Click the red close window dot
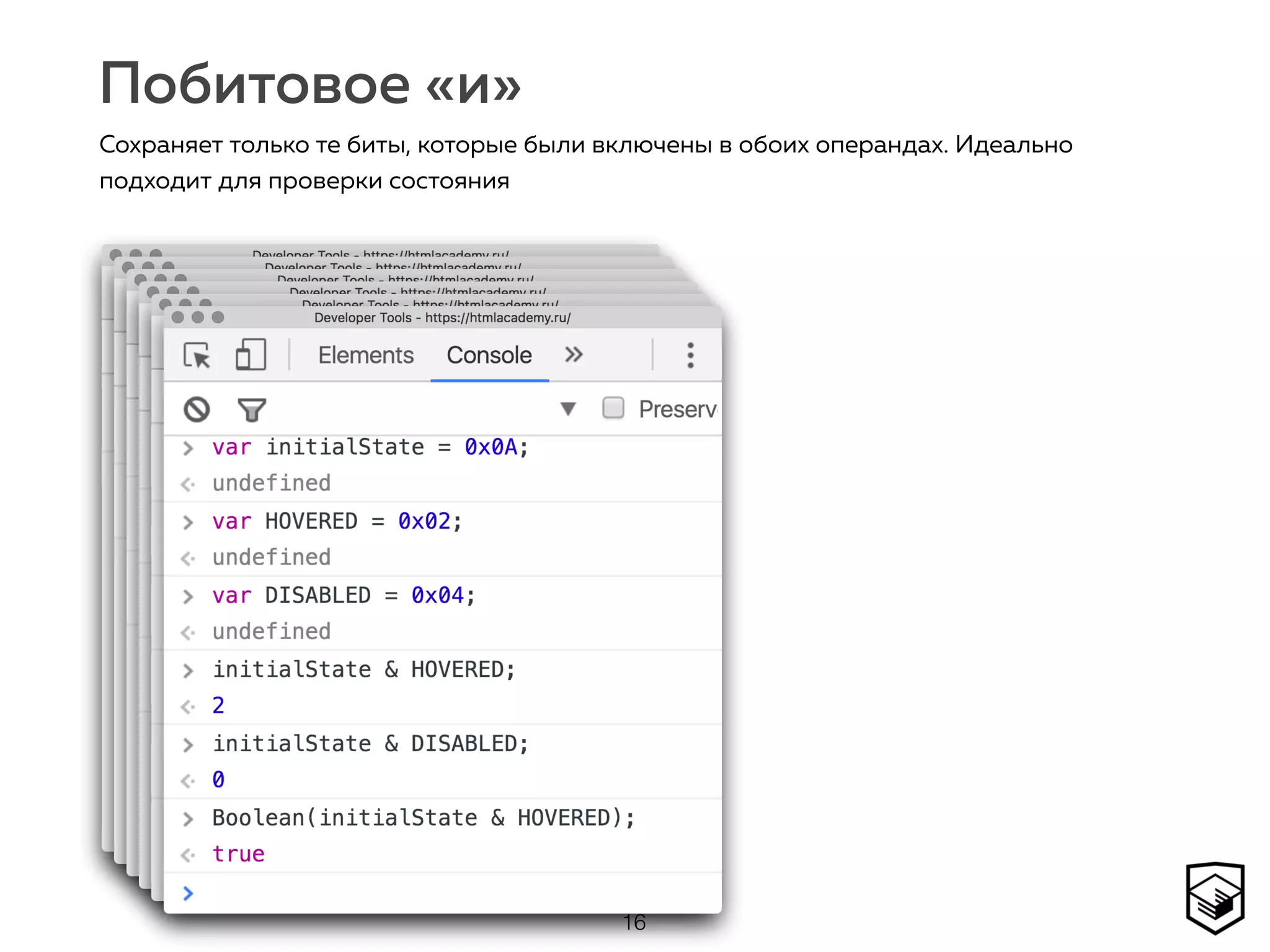Viewport: 1270px width, 952px height. pos(178,317)
